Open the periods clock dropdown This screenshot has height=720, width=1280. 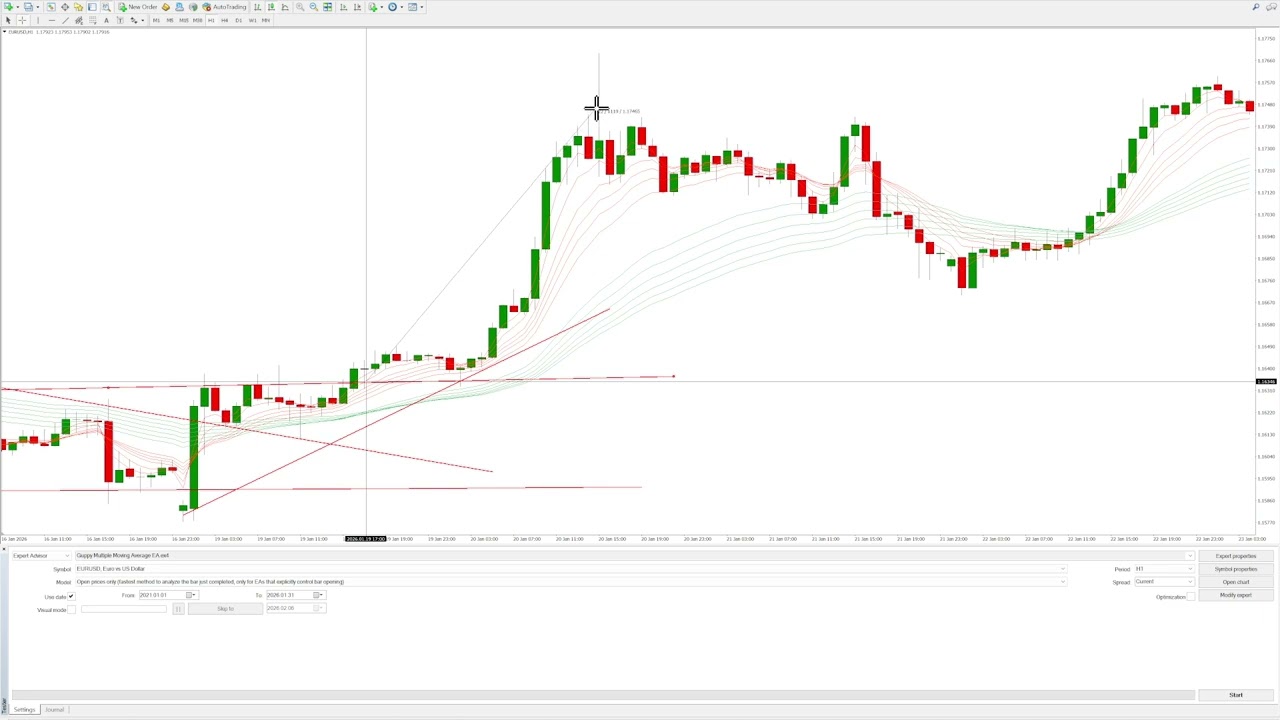click(396, 7)
